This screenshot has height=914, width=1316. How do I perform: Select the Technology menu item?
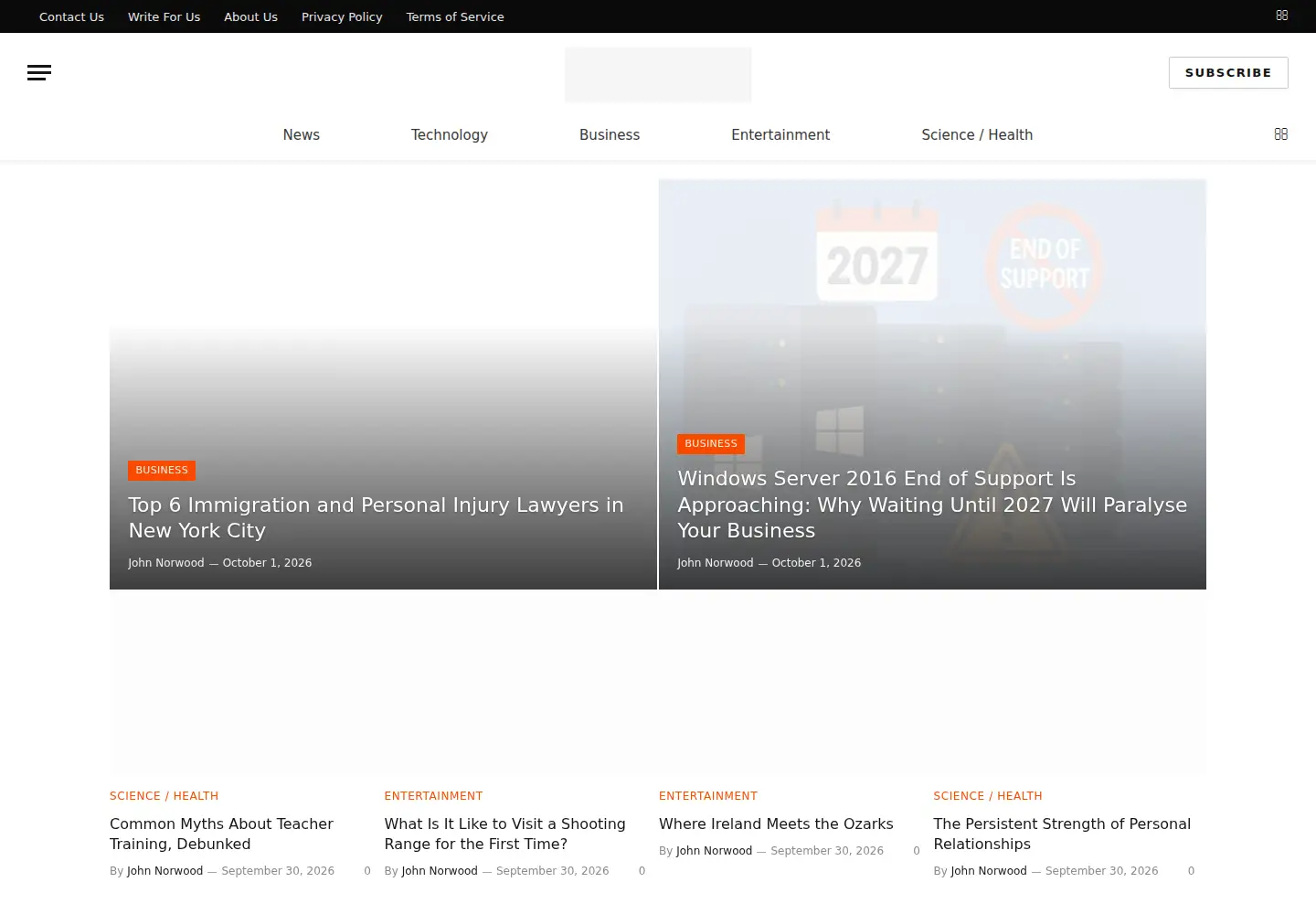click(x=450, y=134)
